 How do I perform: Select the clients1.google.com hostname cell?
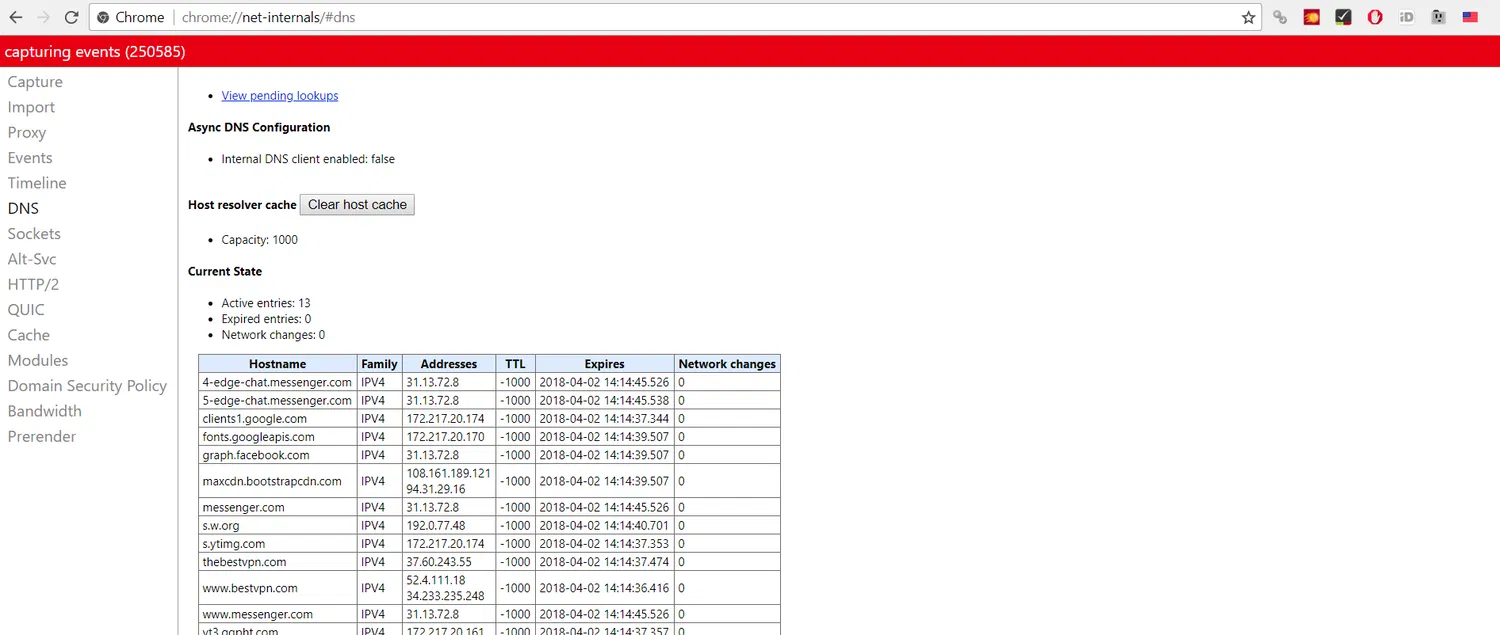278,418
